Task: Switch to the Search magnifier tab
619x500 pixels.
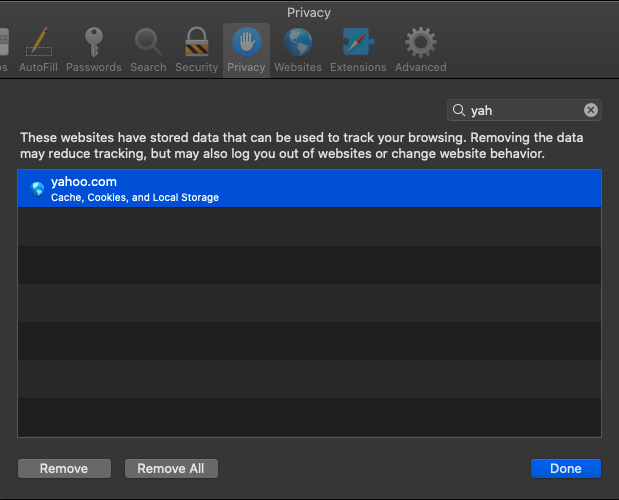Action: click(x=148, y=50)
